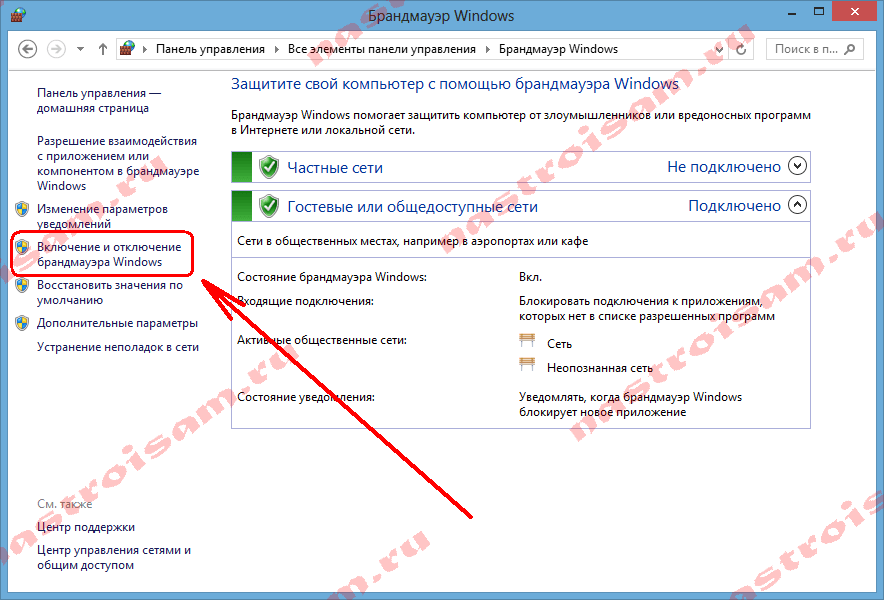Click the 'Не подключено' status text

point(724,167)
